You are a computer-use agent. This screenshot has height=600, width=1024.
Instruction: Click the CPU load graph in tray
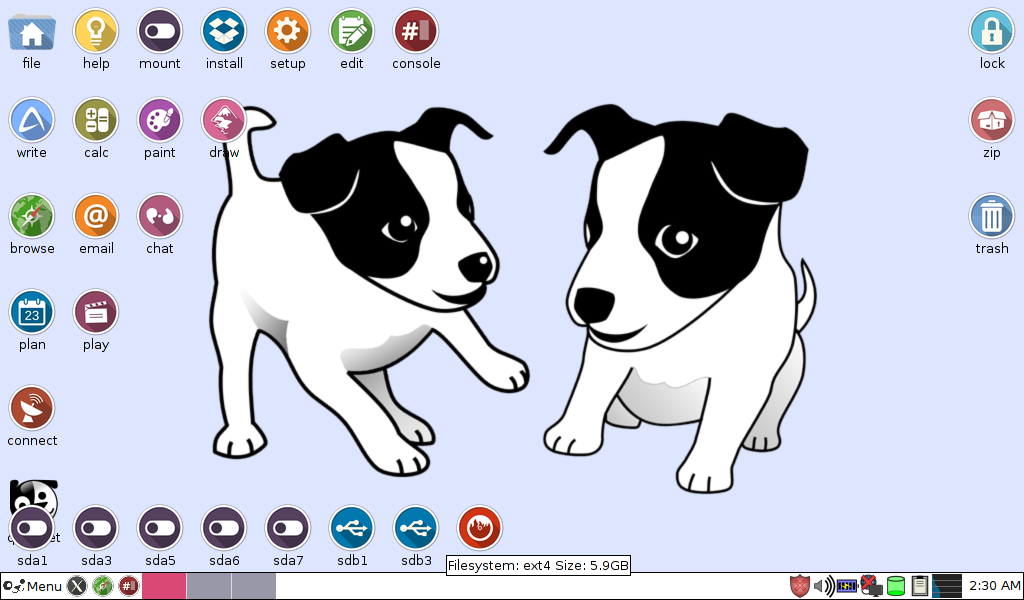click(x=947, y=586)
